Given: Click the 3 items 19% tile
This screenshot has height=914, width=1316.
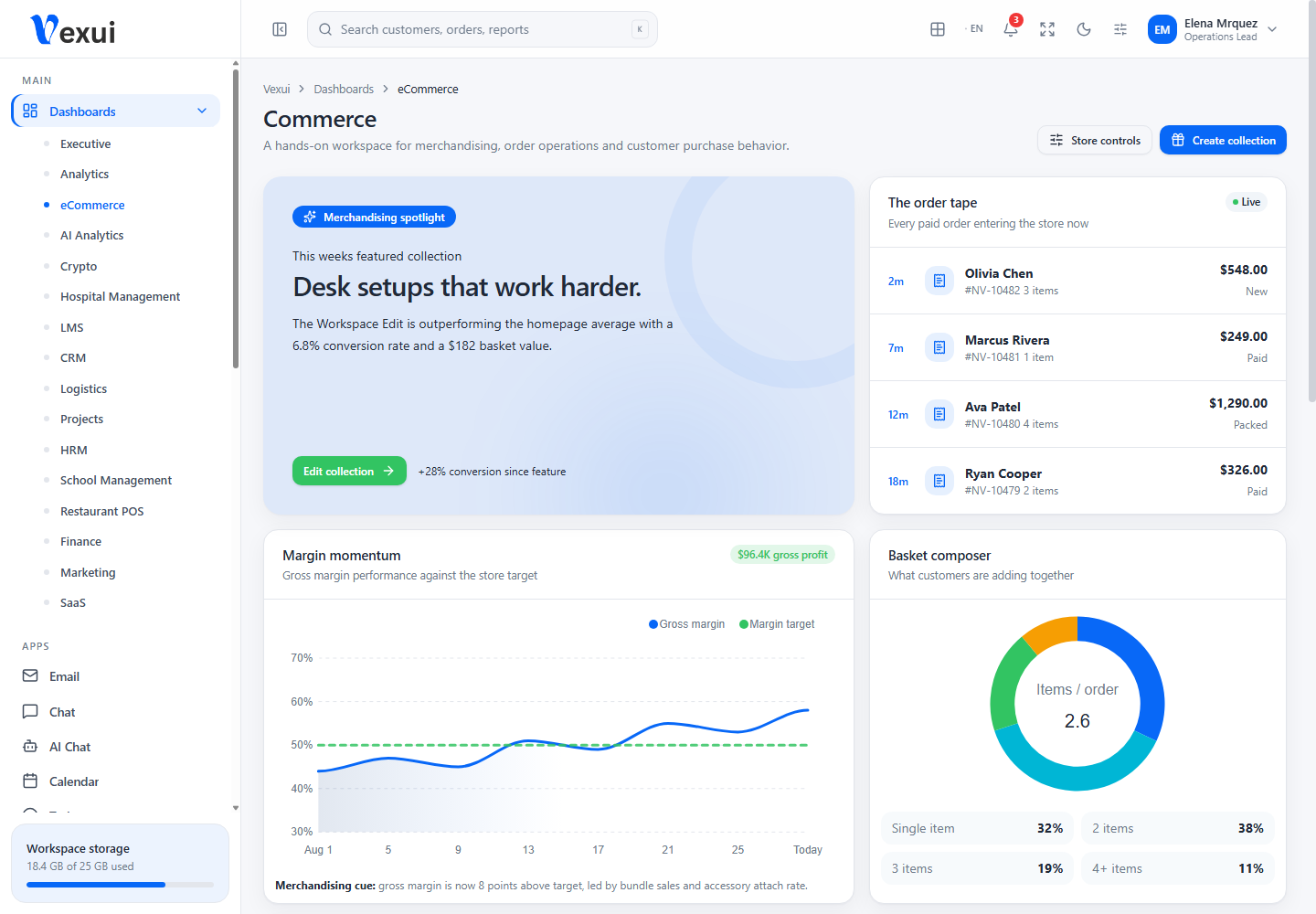Looking at the screenshot, I should click(977, 868).
